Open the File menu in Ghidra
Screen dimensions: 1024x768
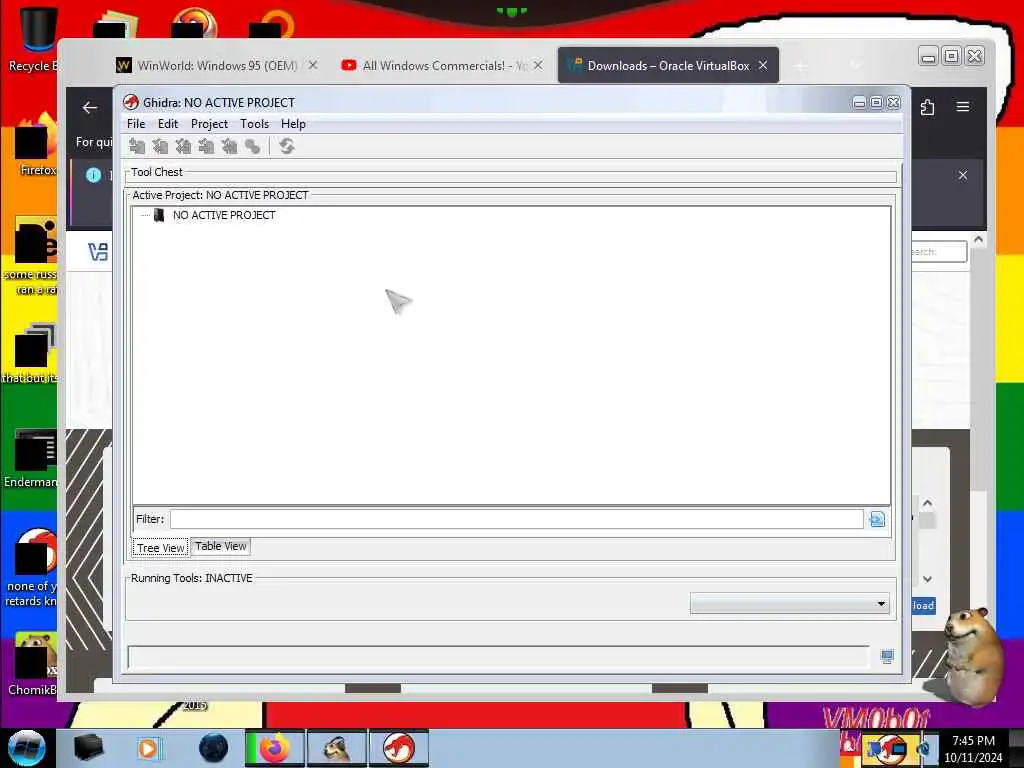click(x=136, y=124)
